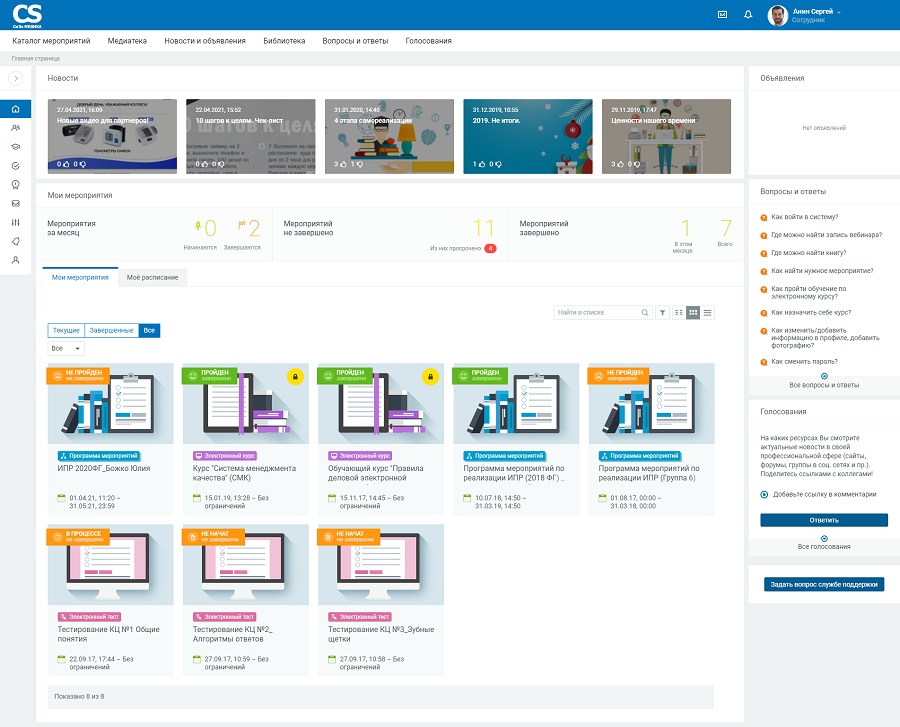Switch to compact list view icon

point(708,313)
